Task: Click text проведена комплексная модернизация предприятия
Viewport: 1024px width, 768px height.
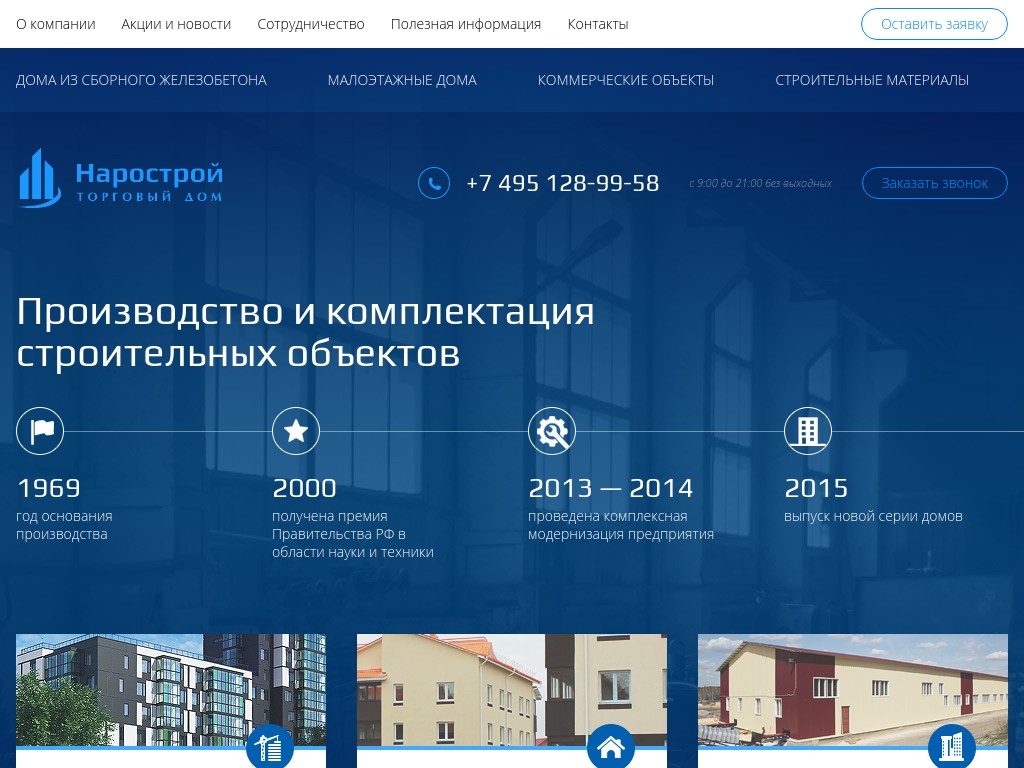Action: click(621, 525)
